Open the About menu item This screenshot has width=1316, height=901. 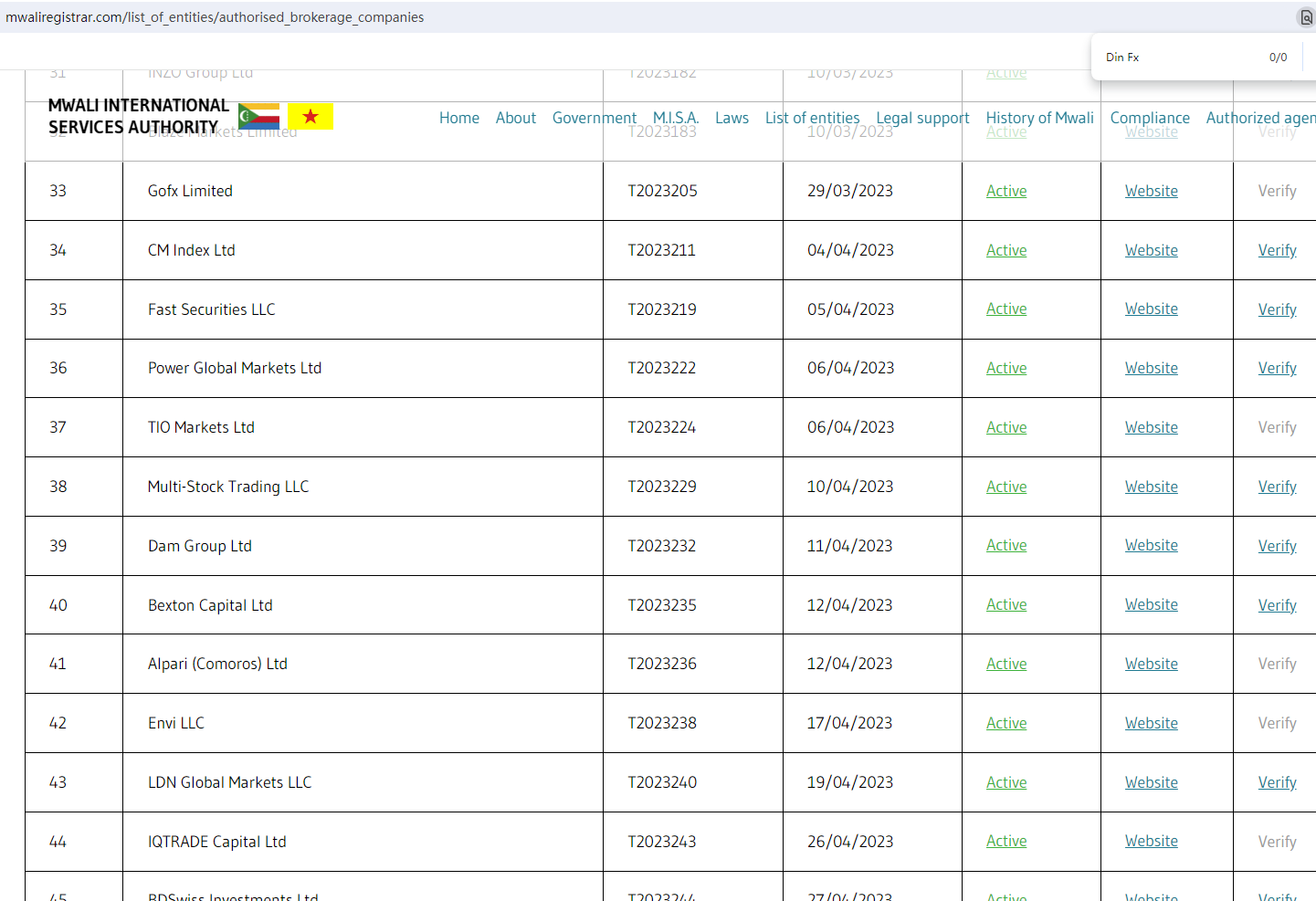click(515, 118)
